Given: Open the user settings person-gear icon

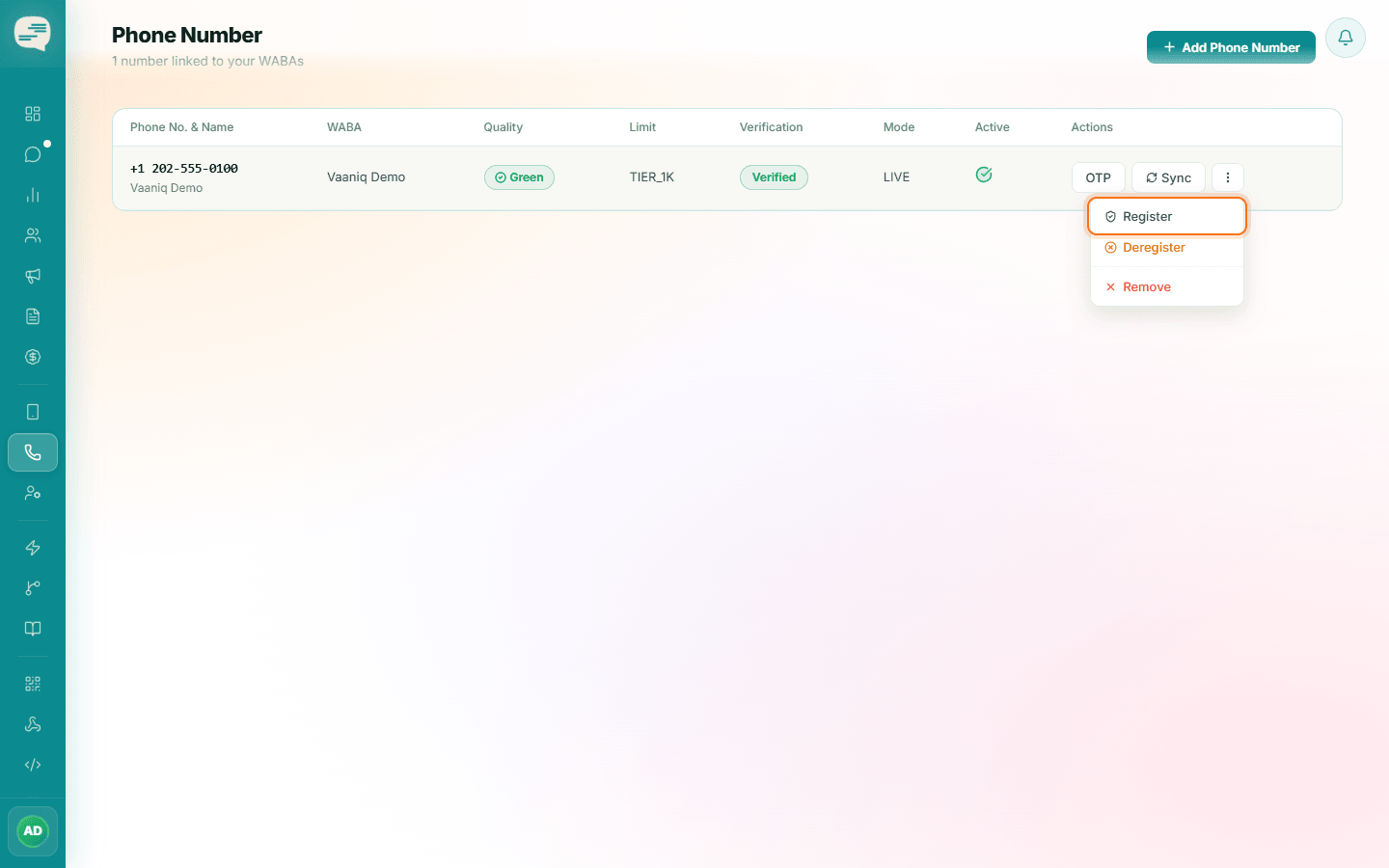Looking at the screenshot, I should pos(33,493).
